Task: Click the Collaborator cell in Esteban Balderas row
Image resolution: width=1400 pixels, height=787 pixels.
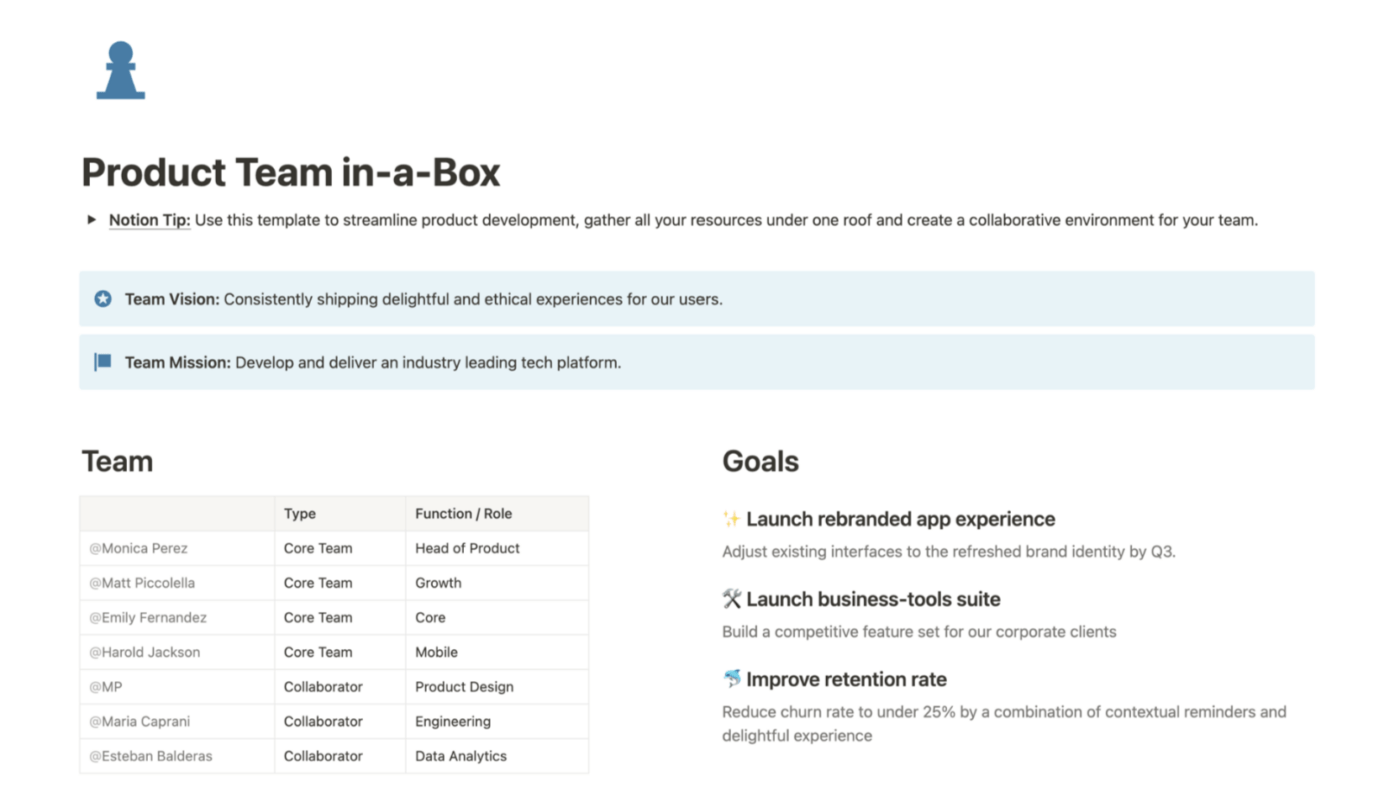Action: click(x=340, y=756)
